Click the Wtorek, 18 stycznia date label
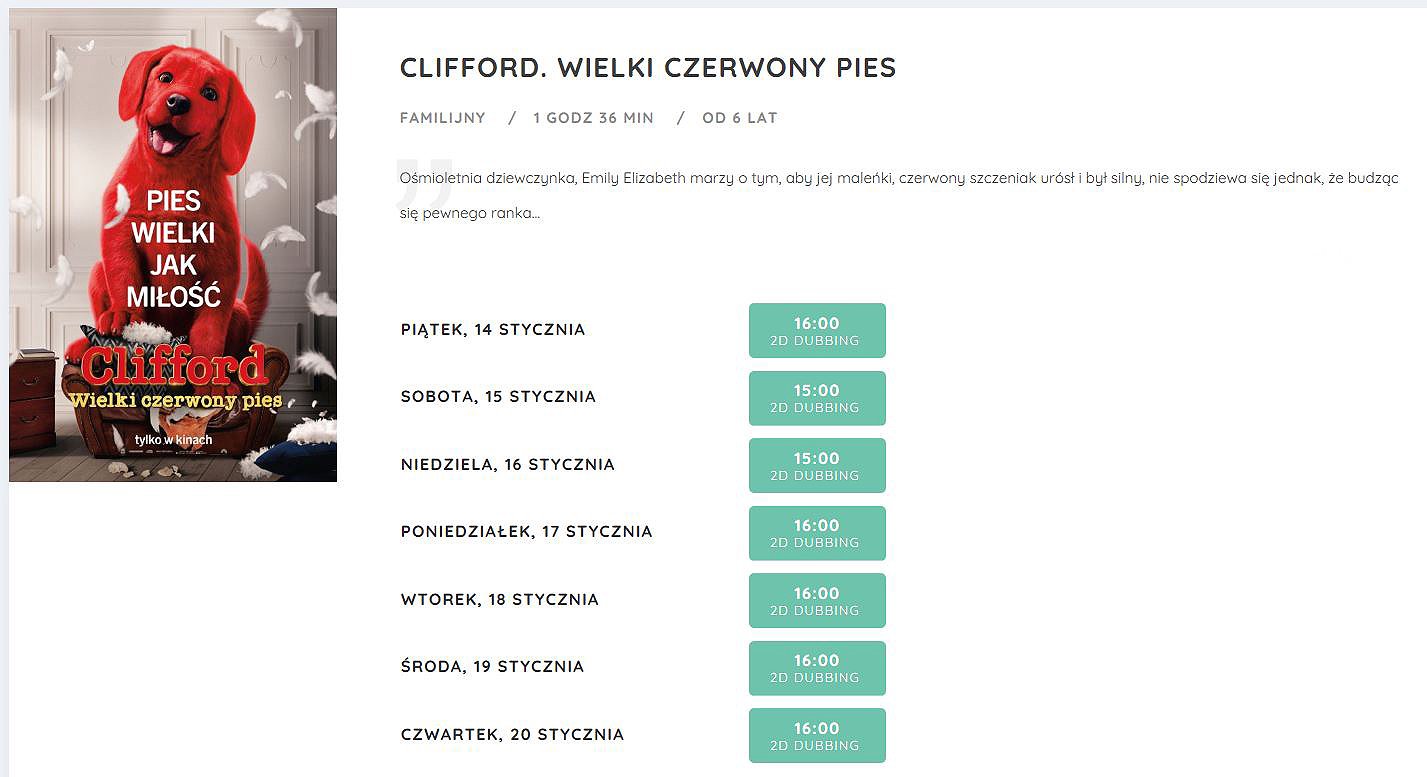The image size is (1427, 777). (x=500, y=600)
